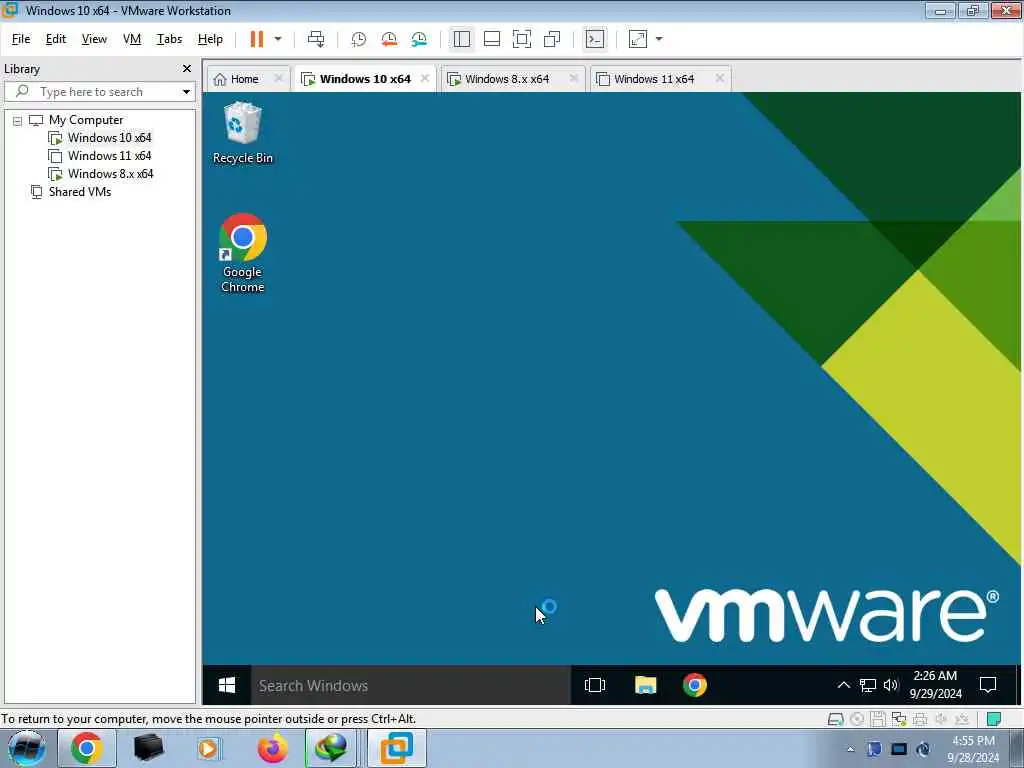This screenshot has height=768, width=1024.
Task: Close the Library panel
Action: click(187, 69)
